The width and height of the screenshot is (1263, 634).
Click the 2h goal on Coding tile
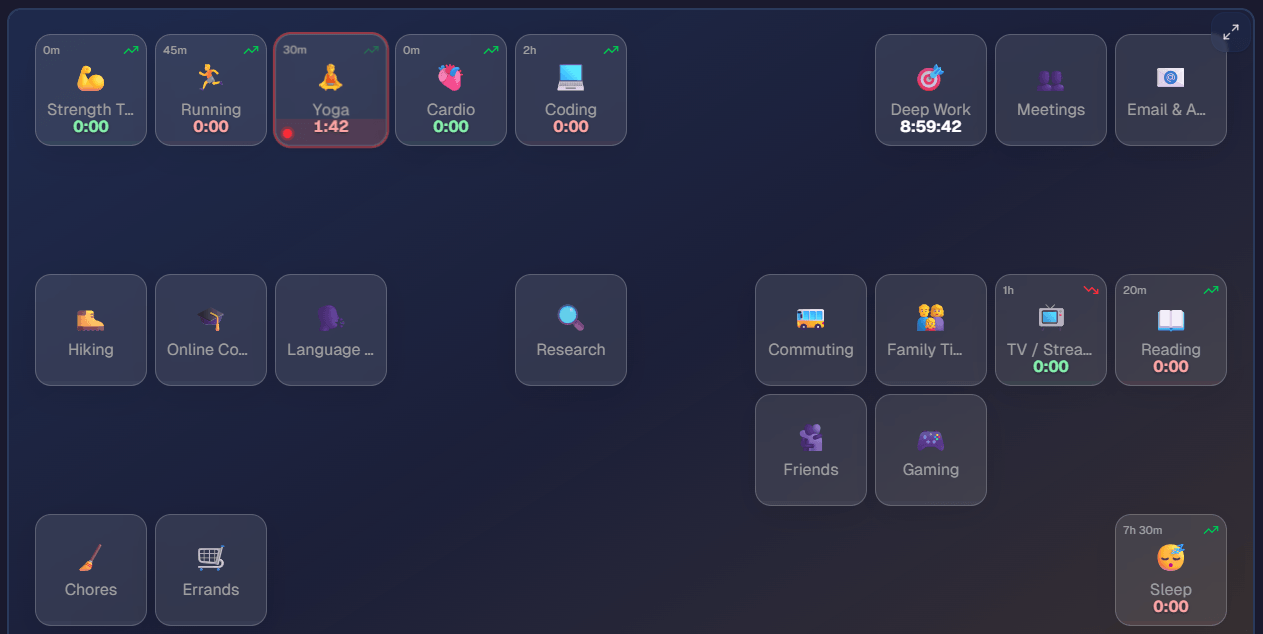click(530, 50)
